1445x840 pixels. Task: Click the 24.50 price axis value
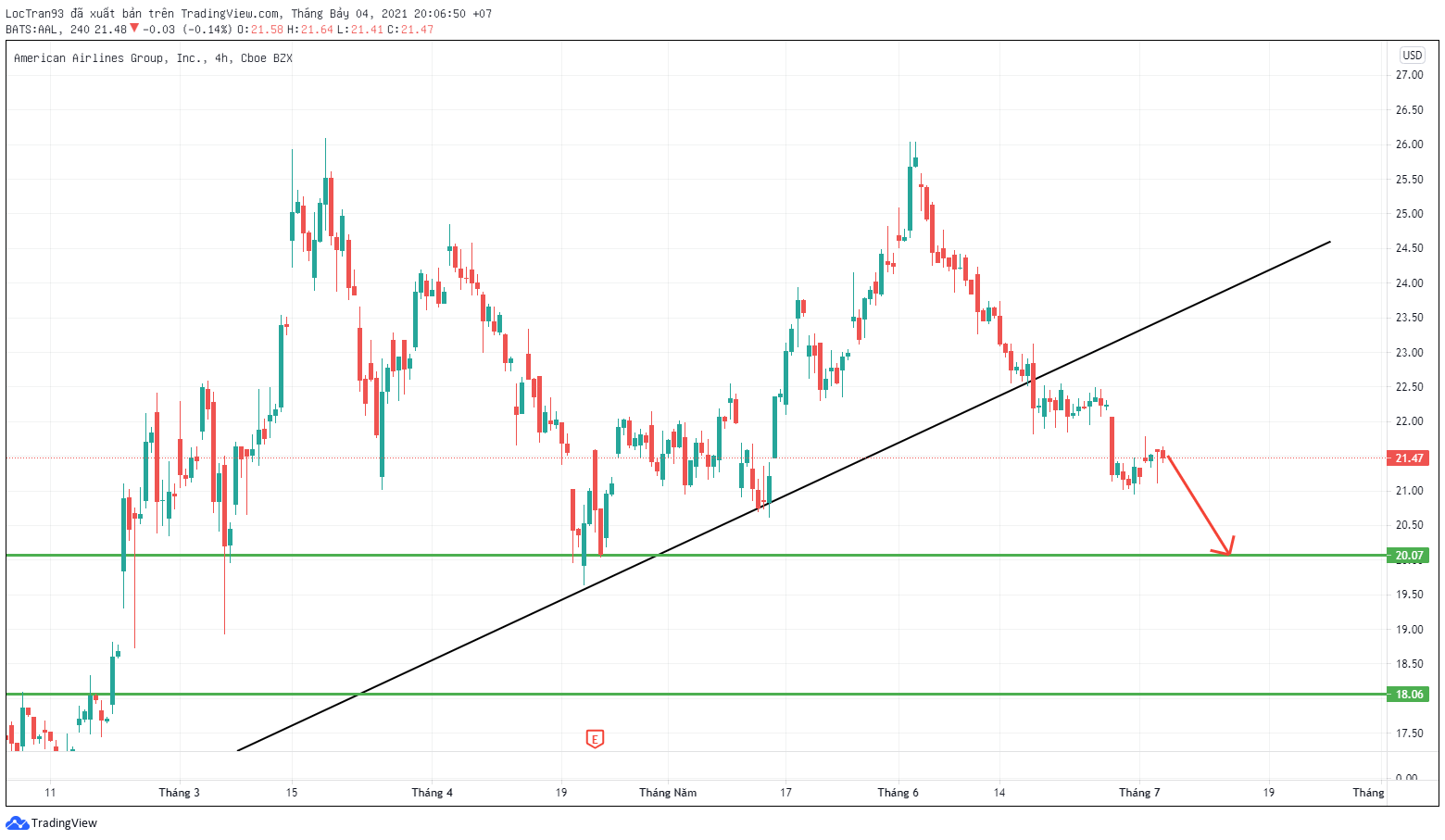(x=1409, y=248)
